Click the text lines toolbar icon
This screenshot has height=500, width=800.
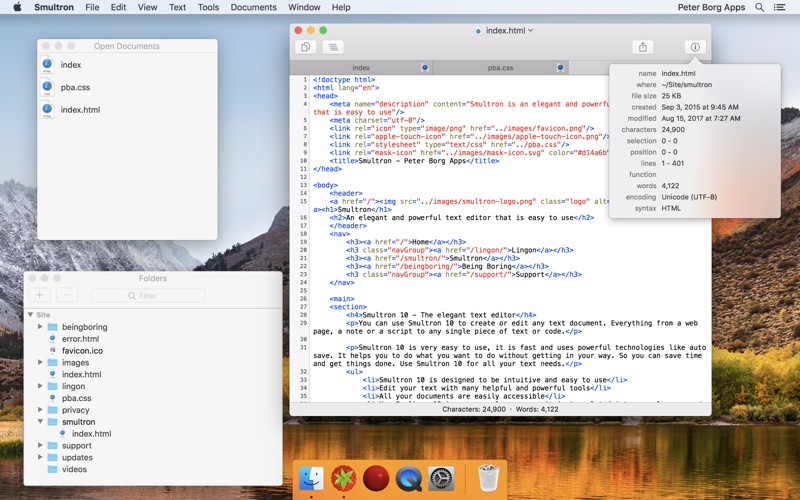[x=332, y=47]
